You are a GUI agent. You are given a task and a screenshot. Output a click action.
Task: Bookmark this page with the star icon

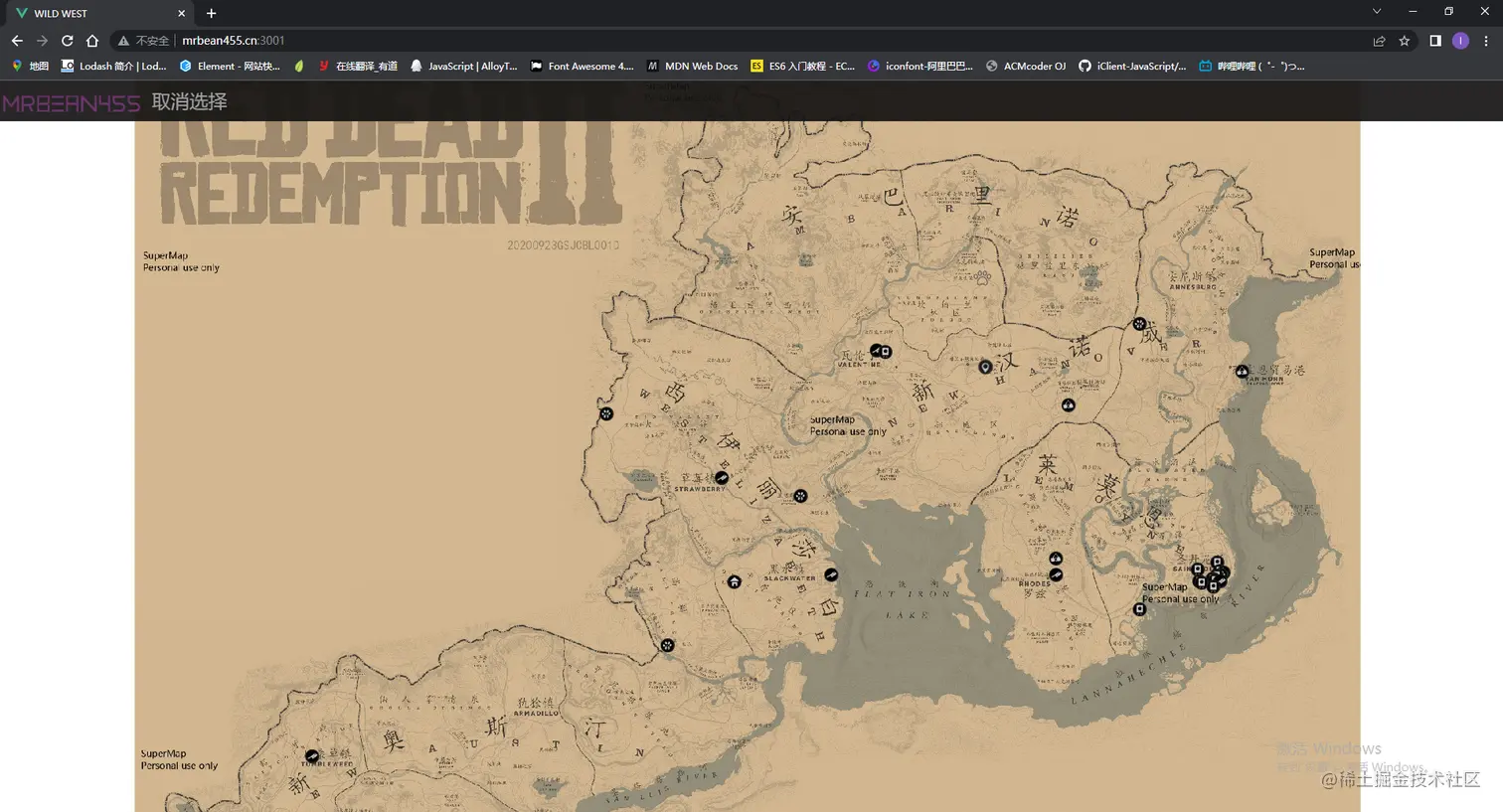1405,41
